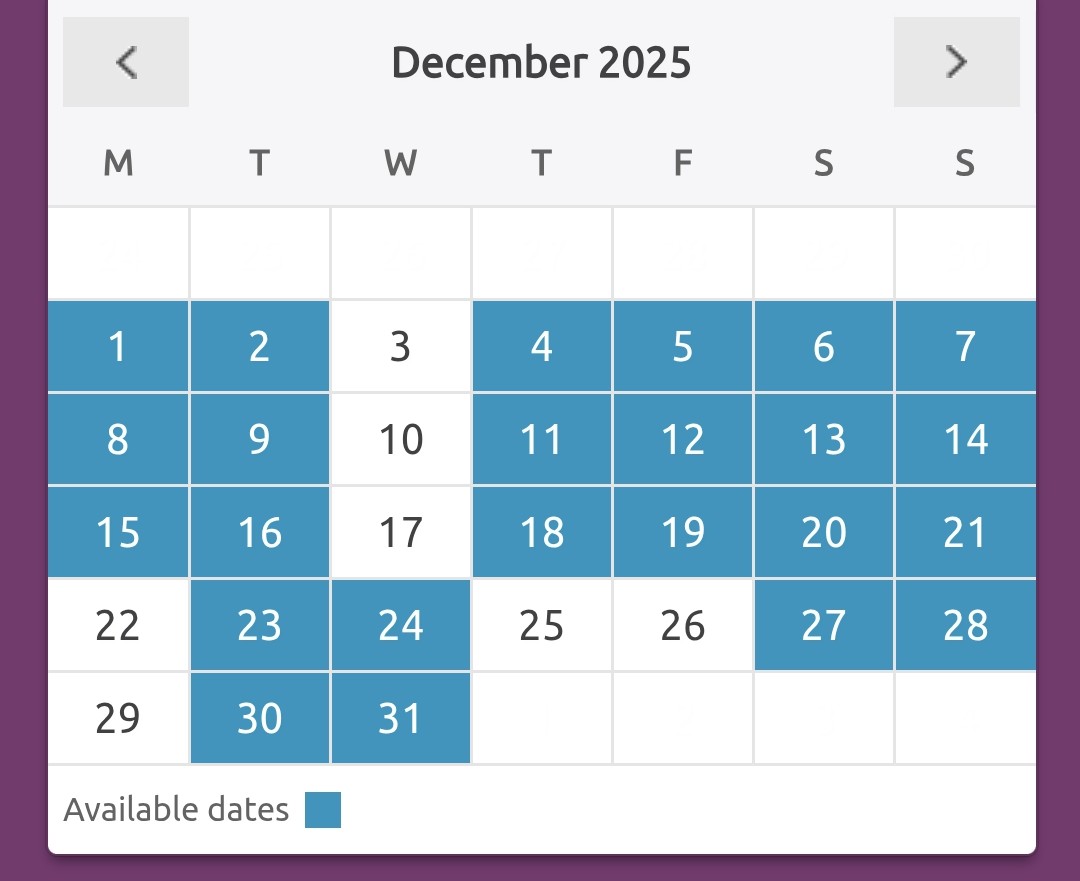Click December 27 on the calendar
The height and width of the screenshot is (881, 1080).
(823, 625)
